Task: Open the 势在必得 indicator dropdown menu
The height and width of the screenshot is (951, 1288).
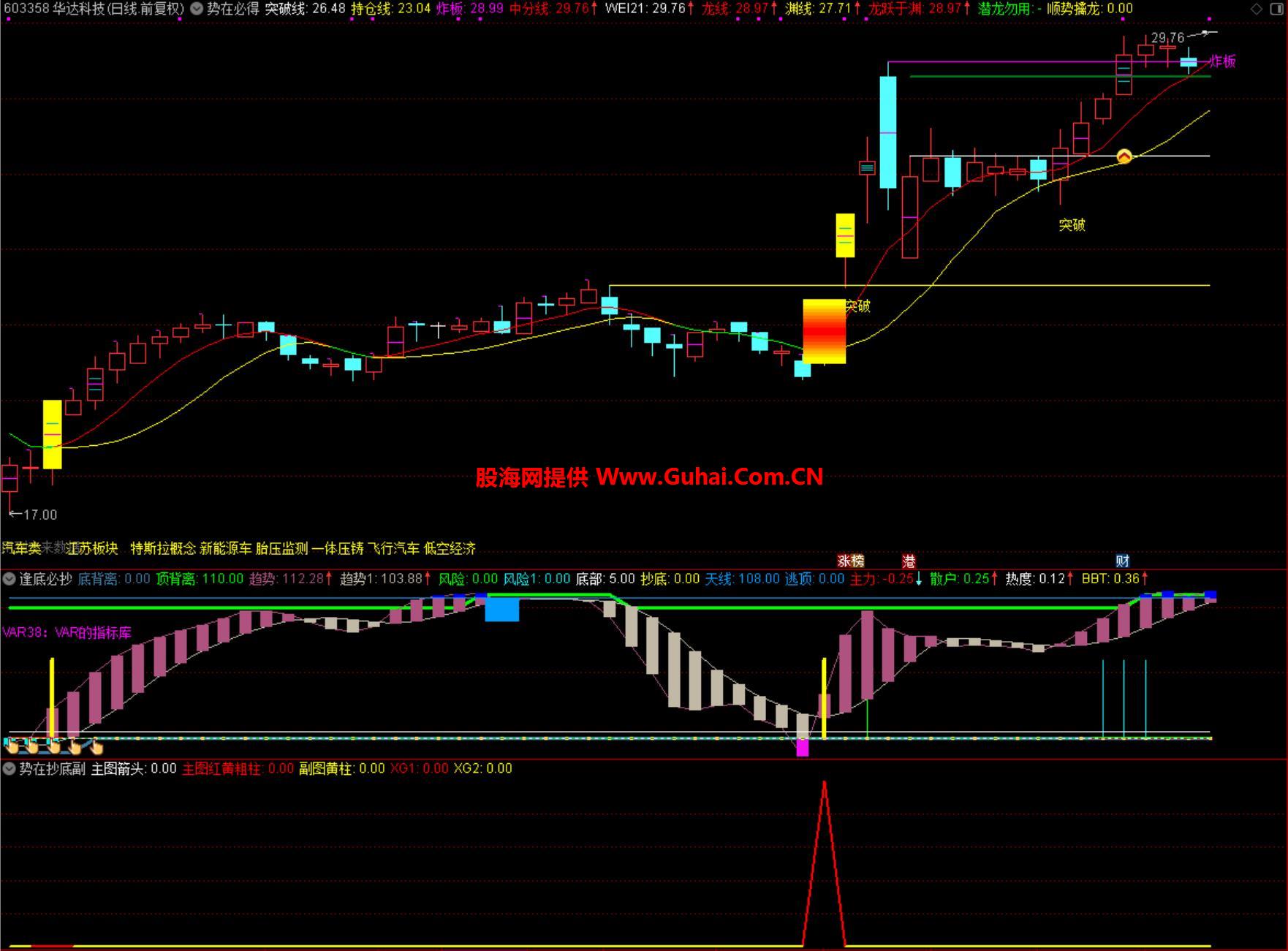Action: 197,9
